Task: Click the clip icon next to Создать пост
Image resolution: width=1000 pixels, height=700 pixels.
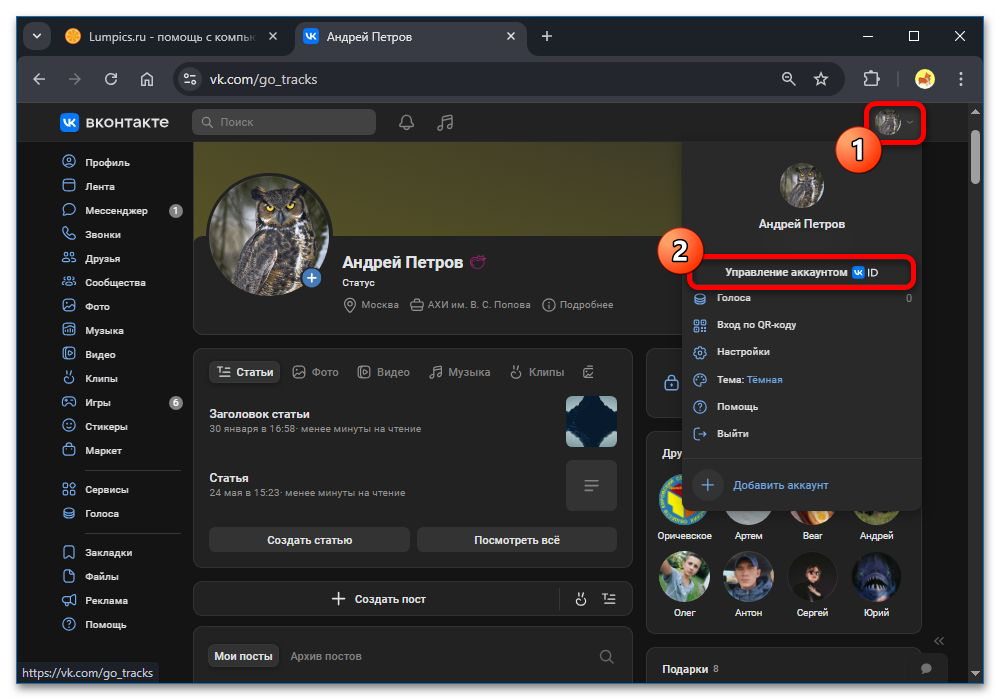Action: click(580, 599)
